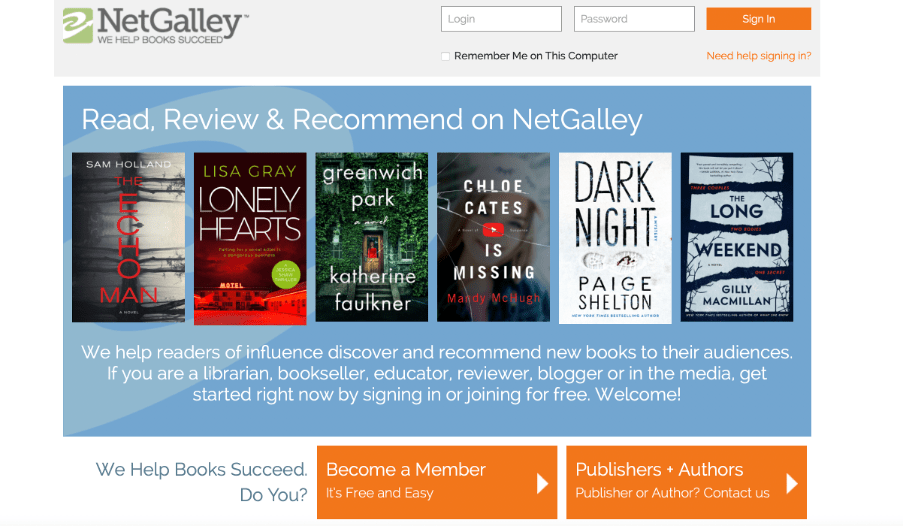Open Chloe Cates Is Missing cover

tap(493, 237)
